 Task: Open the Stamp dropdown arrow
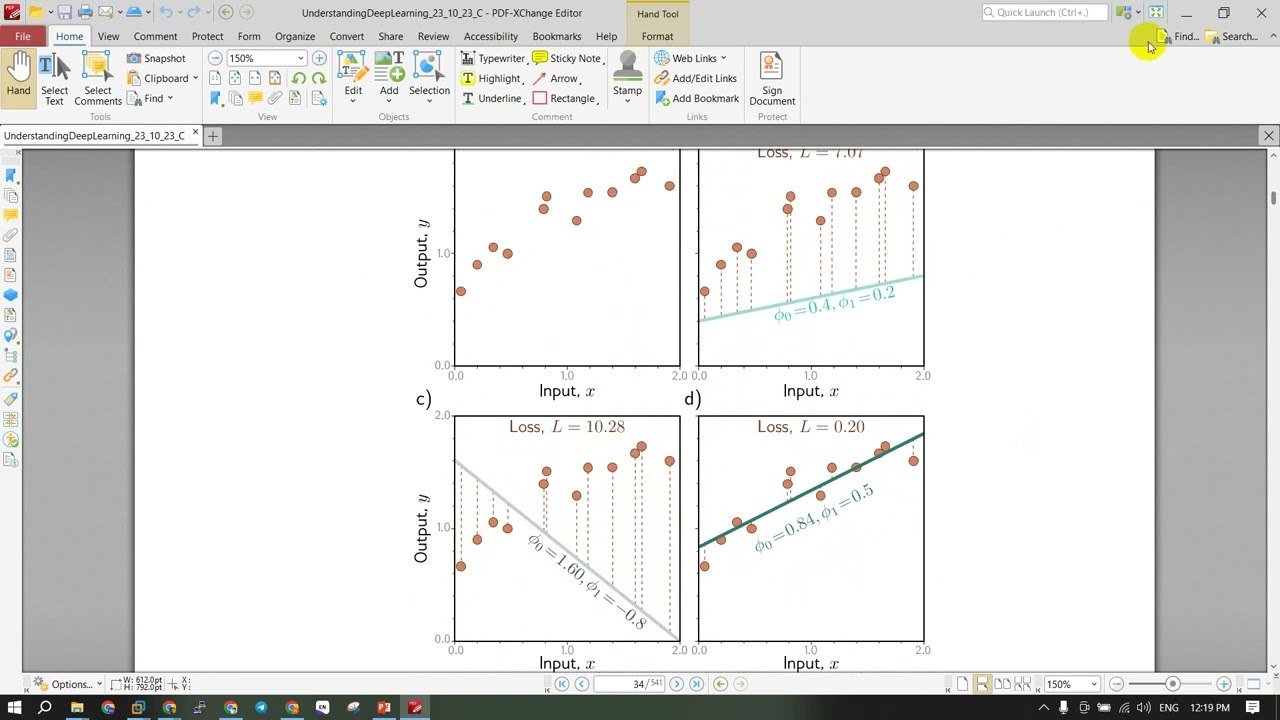[627, 103]
